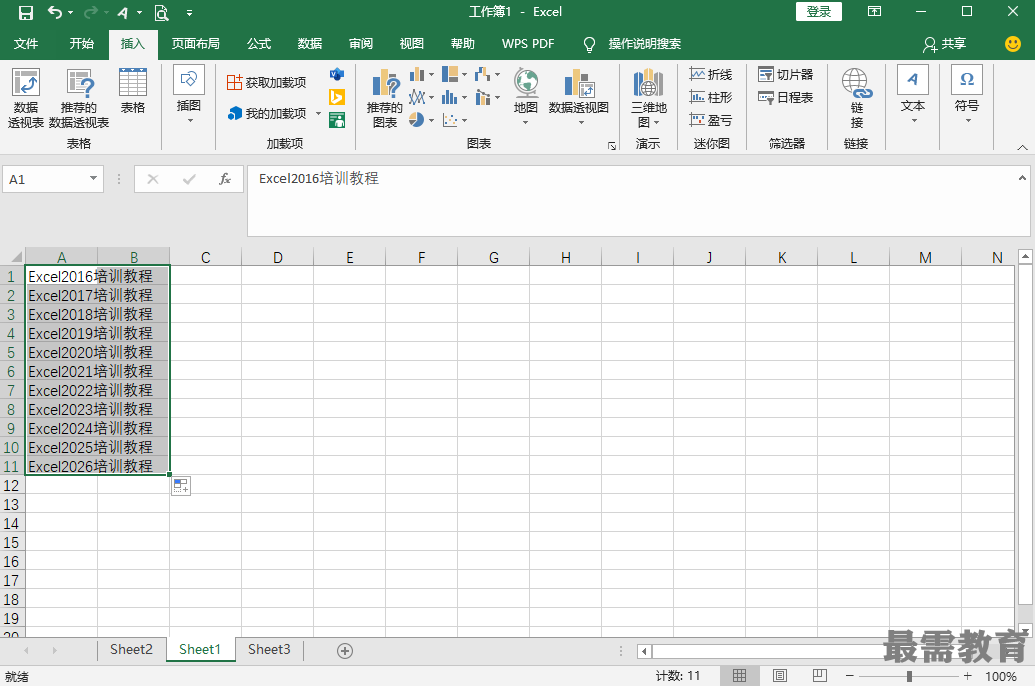Switch to the Data (数据) tab

(x=310, y=44)
